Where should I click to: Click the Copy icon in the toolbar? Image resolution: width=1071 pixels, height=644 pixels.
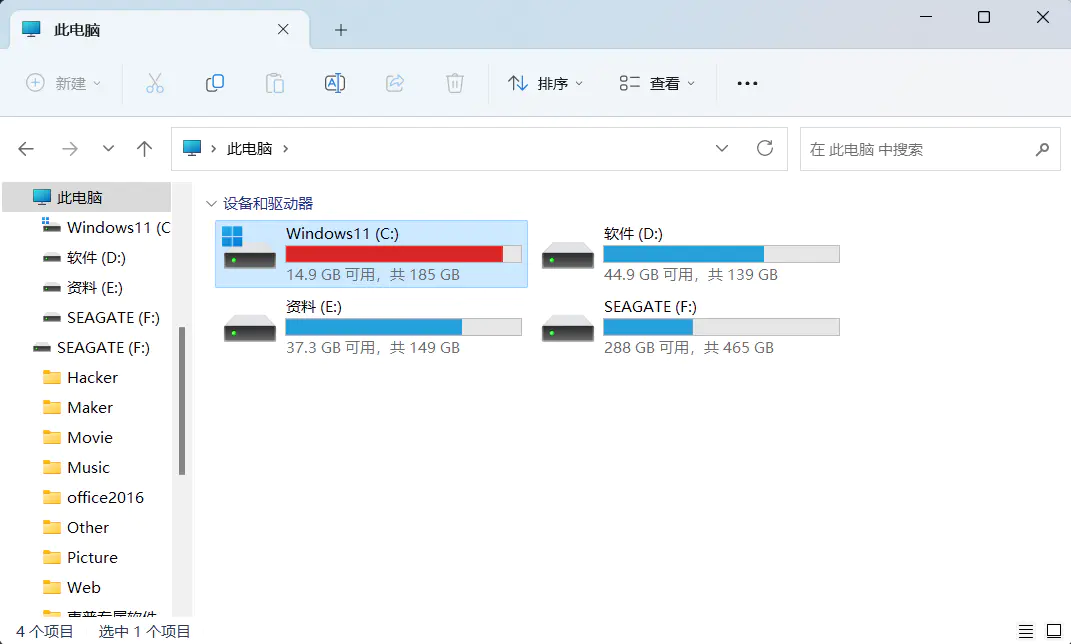215,83
